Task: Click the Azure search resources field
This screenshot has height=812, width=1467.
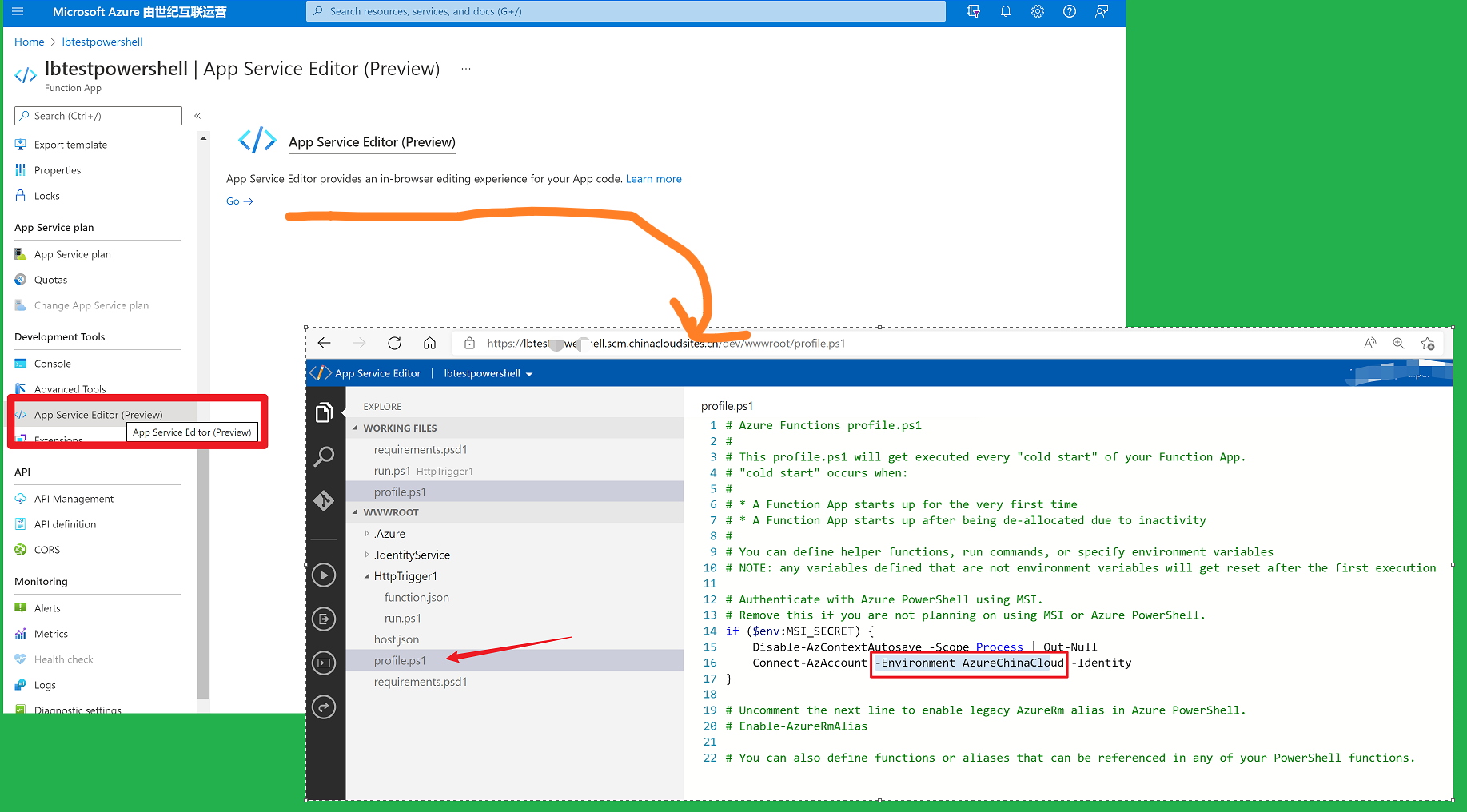Action: [x=625, y=11]
